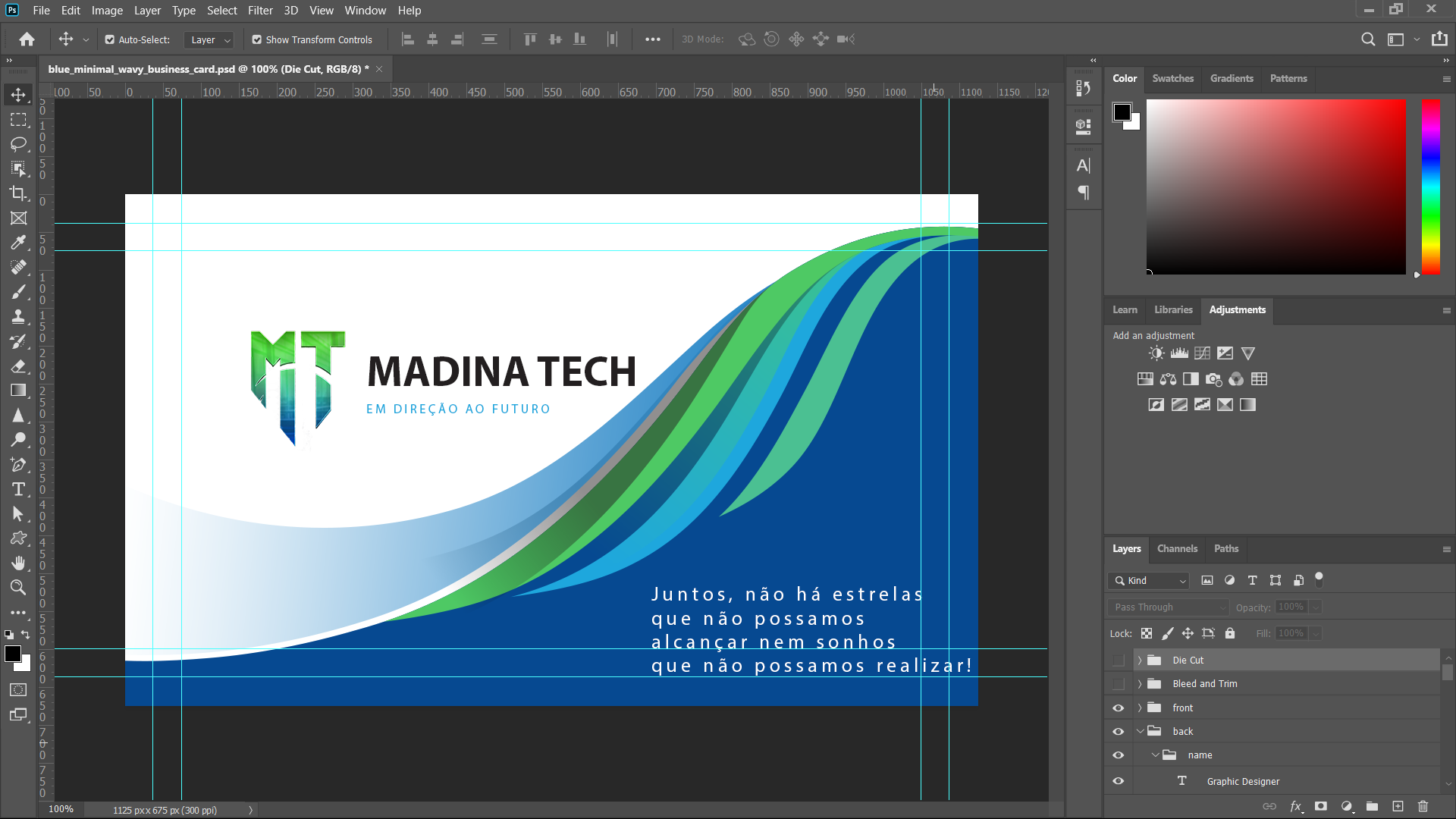Viewport: 1456px width, 819px height.
Task: Disable Show Transform Controls checkbox
Action: (257, 39)
